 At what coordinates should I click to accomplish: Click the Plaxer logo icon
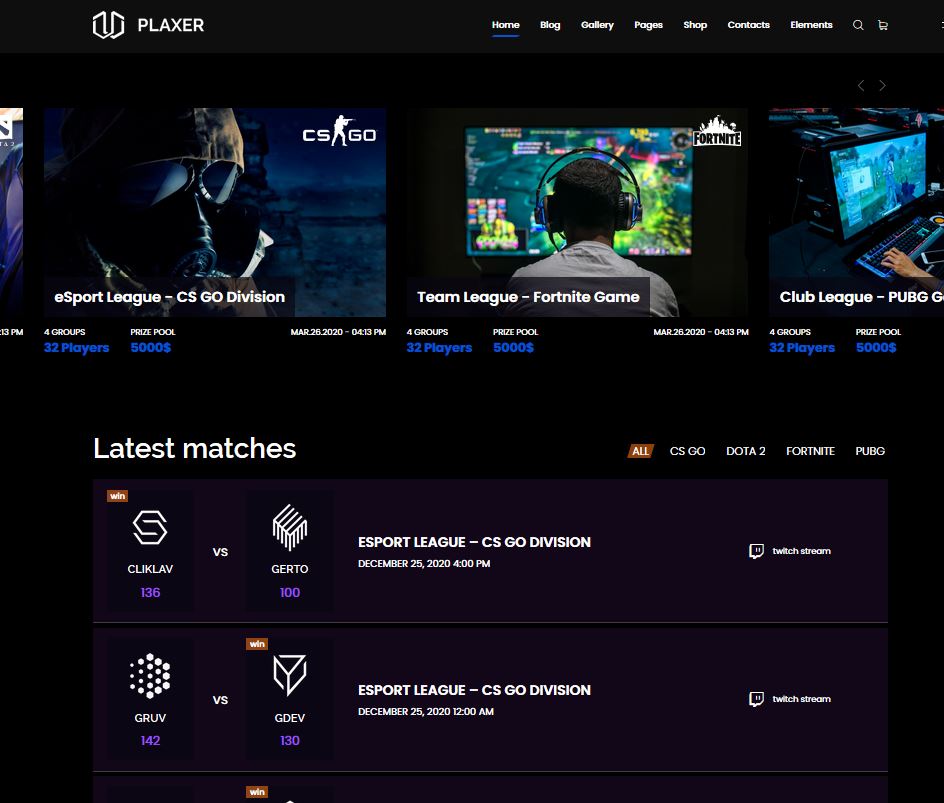(108, 25)
